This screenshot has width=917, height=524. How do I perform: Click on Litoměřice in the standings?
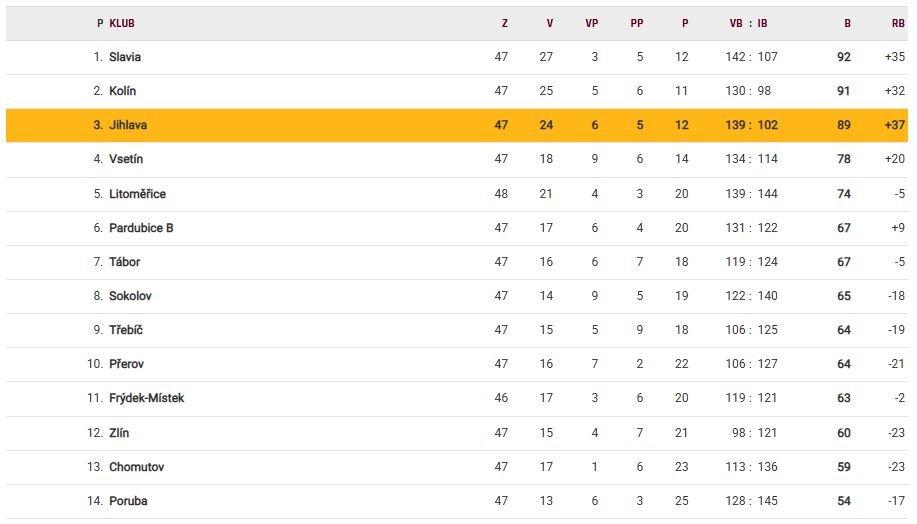(137, 194)
